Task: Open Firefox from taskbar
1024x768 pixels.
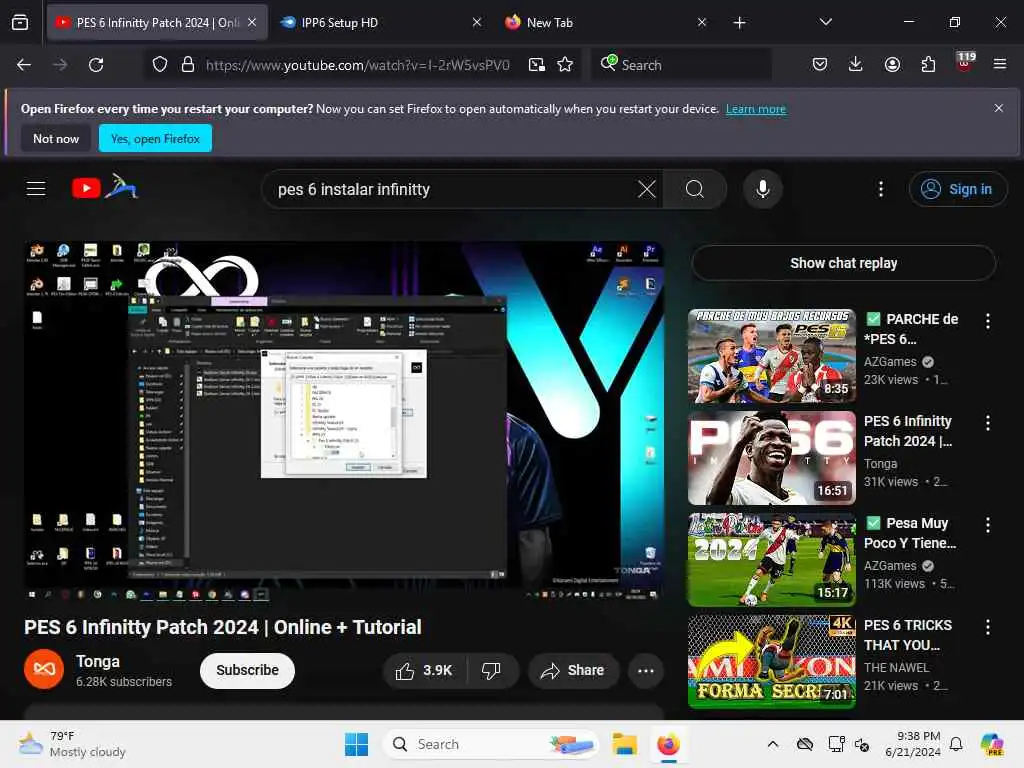Action: click(x=668, y=744)
